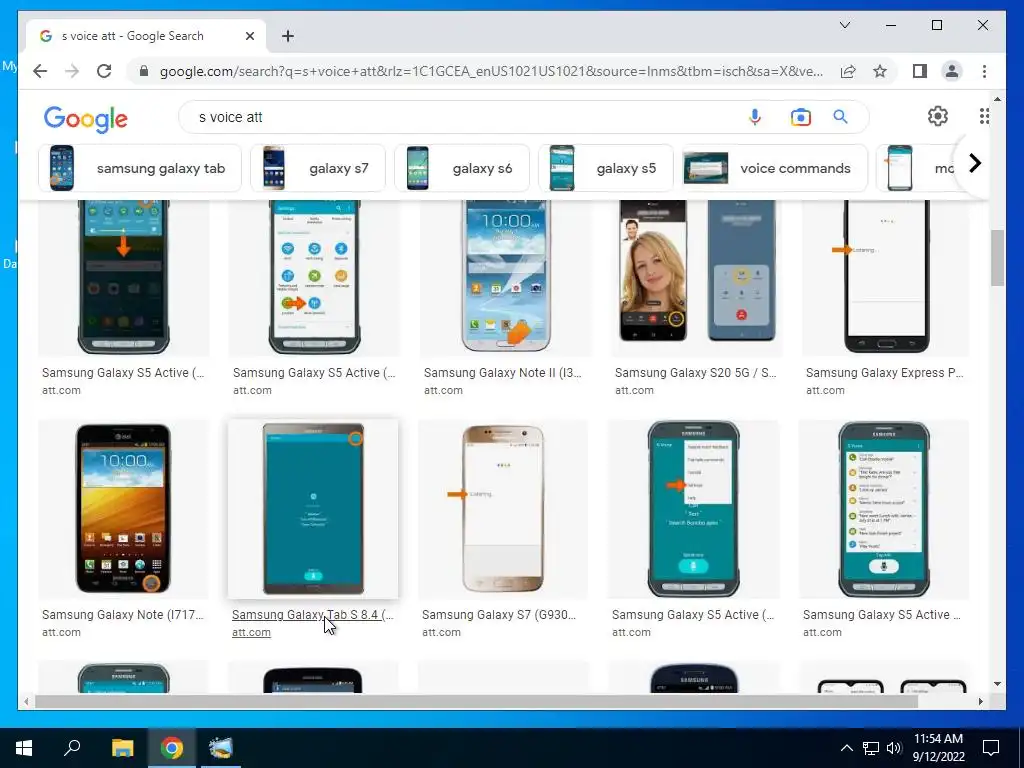Open a new Chrome tab
Screen dimensions: 1024x768
pyautogui.click(x=288, y=36)
